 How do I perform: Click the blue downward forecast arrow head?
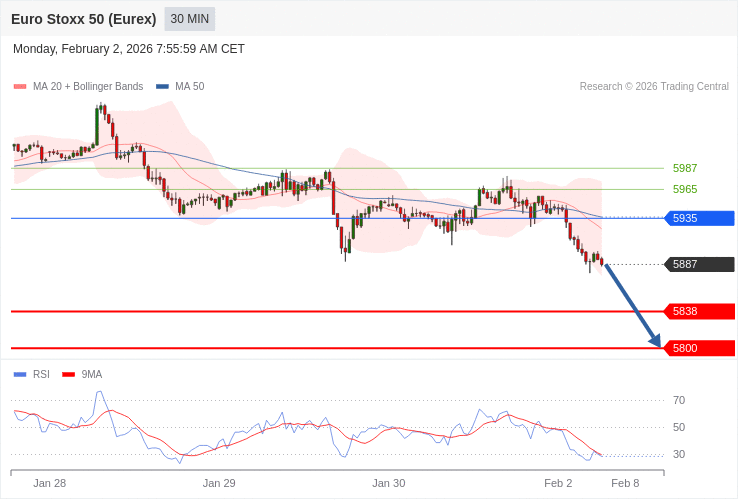(655, 341)
